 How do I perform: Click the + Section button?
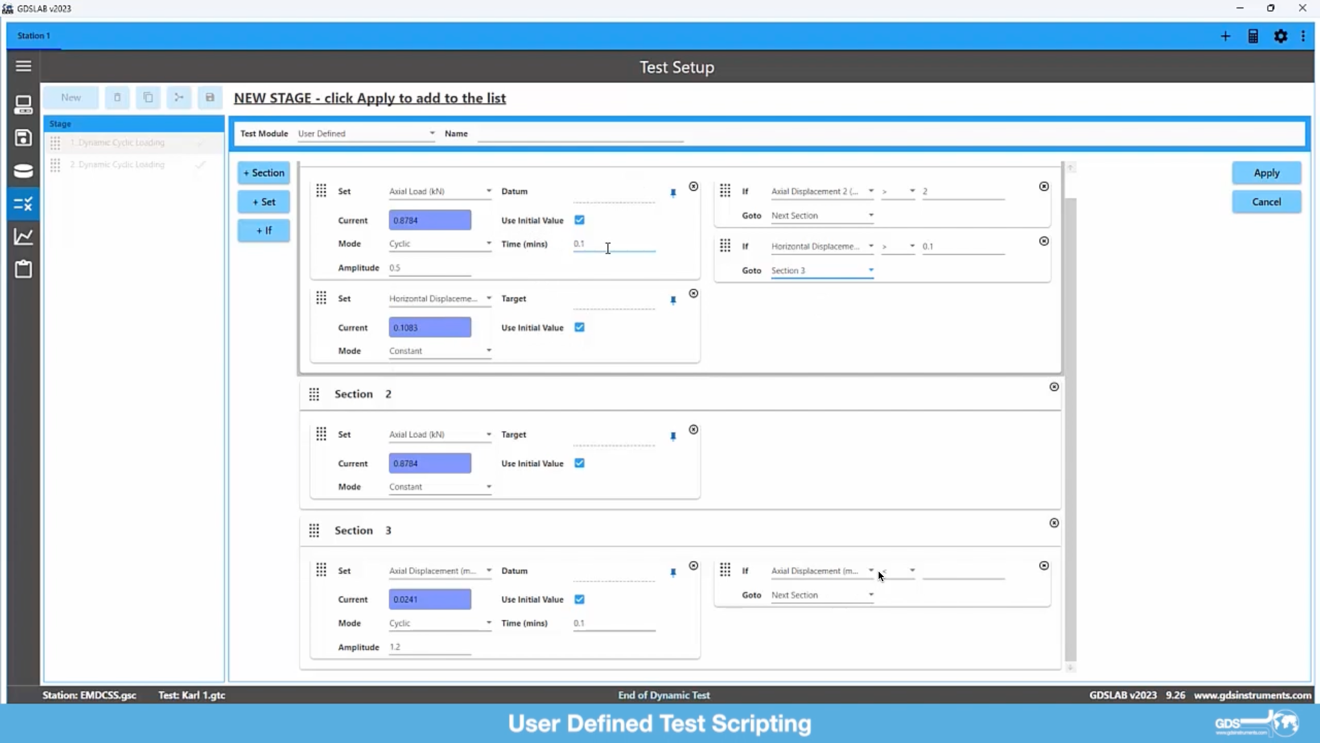[x=264, y=173]
